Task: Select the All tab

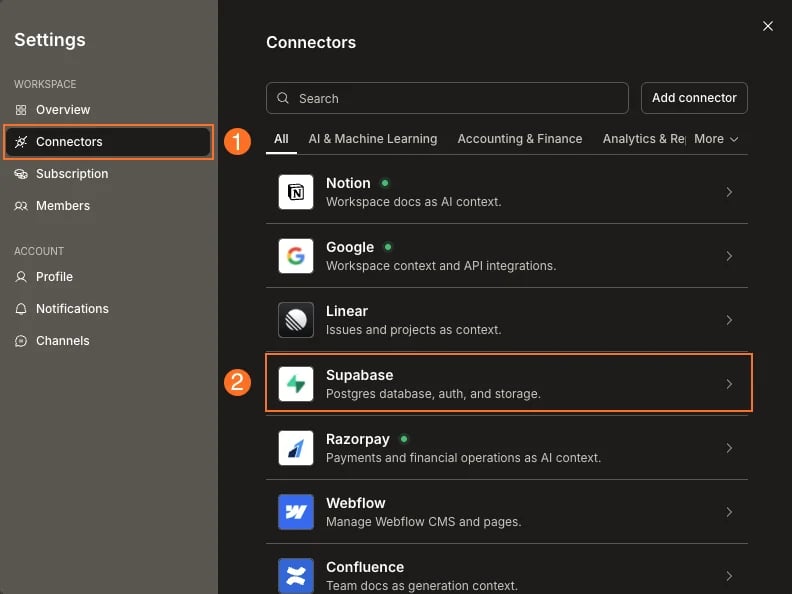Action: tap(281, 139)
